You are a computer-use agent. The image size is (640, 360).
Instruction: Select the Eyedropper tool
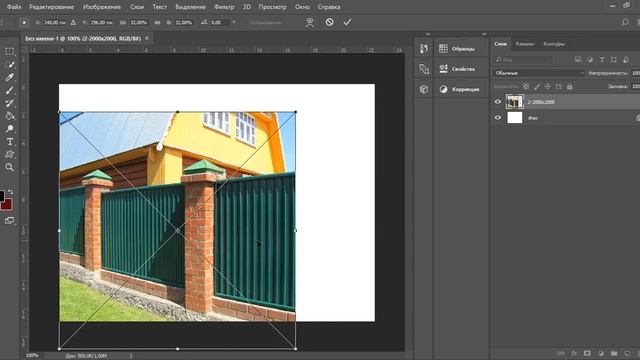pos(10,77)
